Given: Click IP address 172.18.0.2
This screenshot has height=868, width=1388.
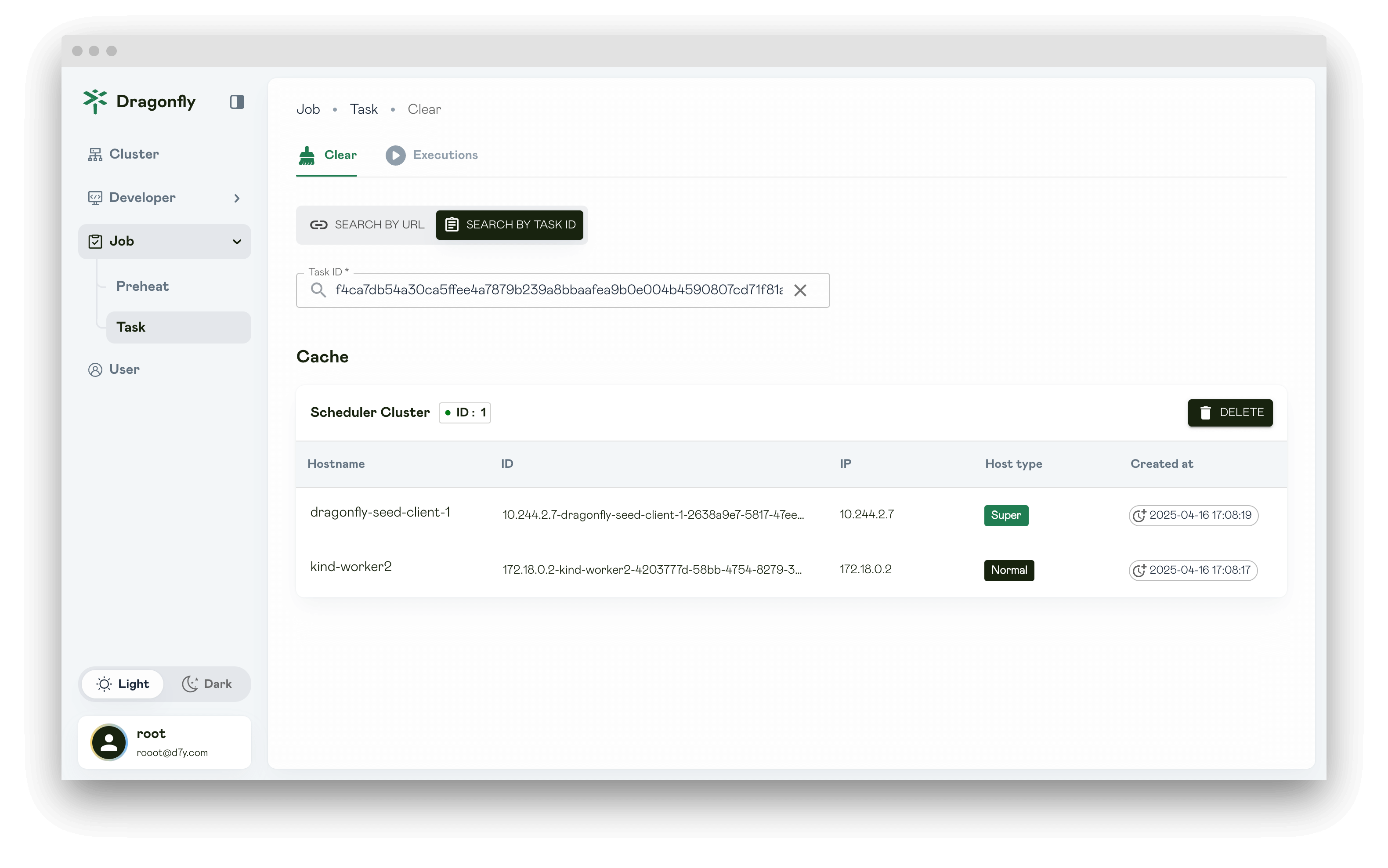Looking at the screenshot, I should coord(866,569).
